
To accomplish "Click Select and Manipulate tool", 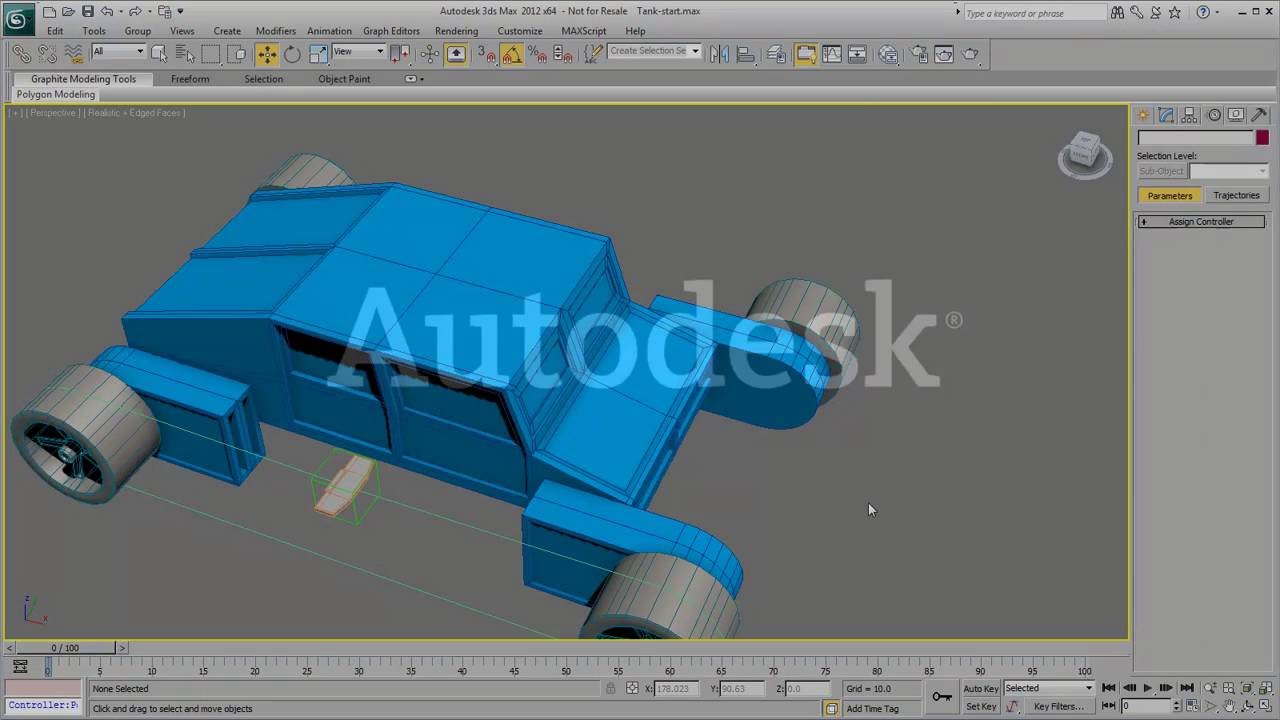I will (430, 54).
